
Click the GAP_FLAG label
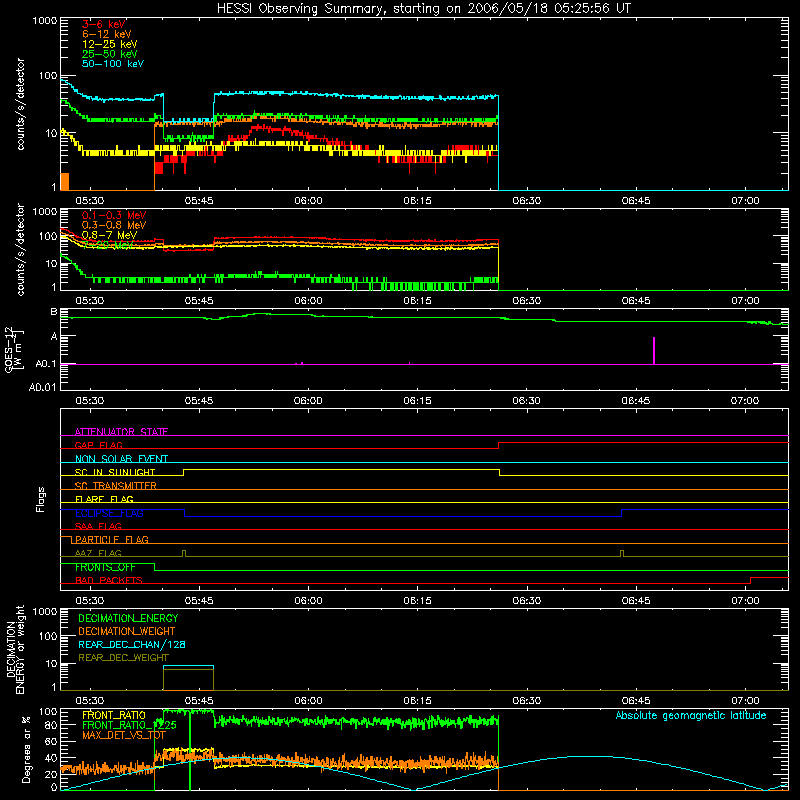(x=98, y=445)
